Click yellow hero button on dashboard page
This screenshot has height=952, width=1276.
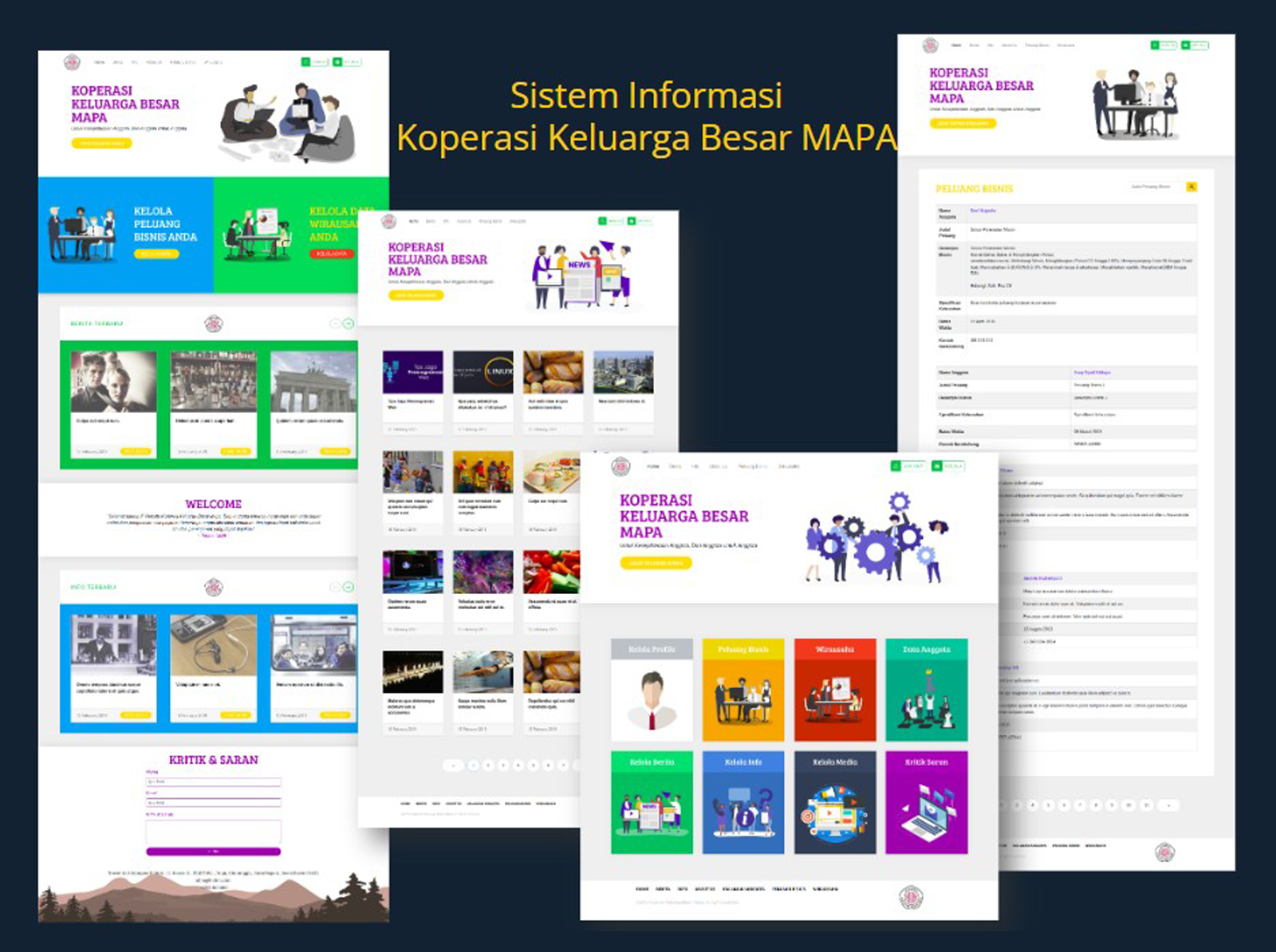click(656, 563)
